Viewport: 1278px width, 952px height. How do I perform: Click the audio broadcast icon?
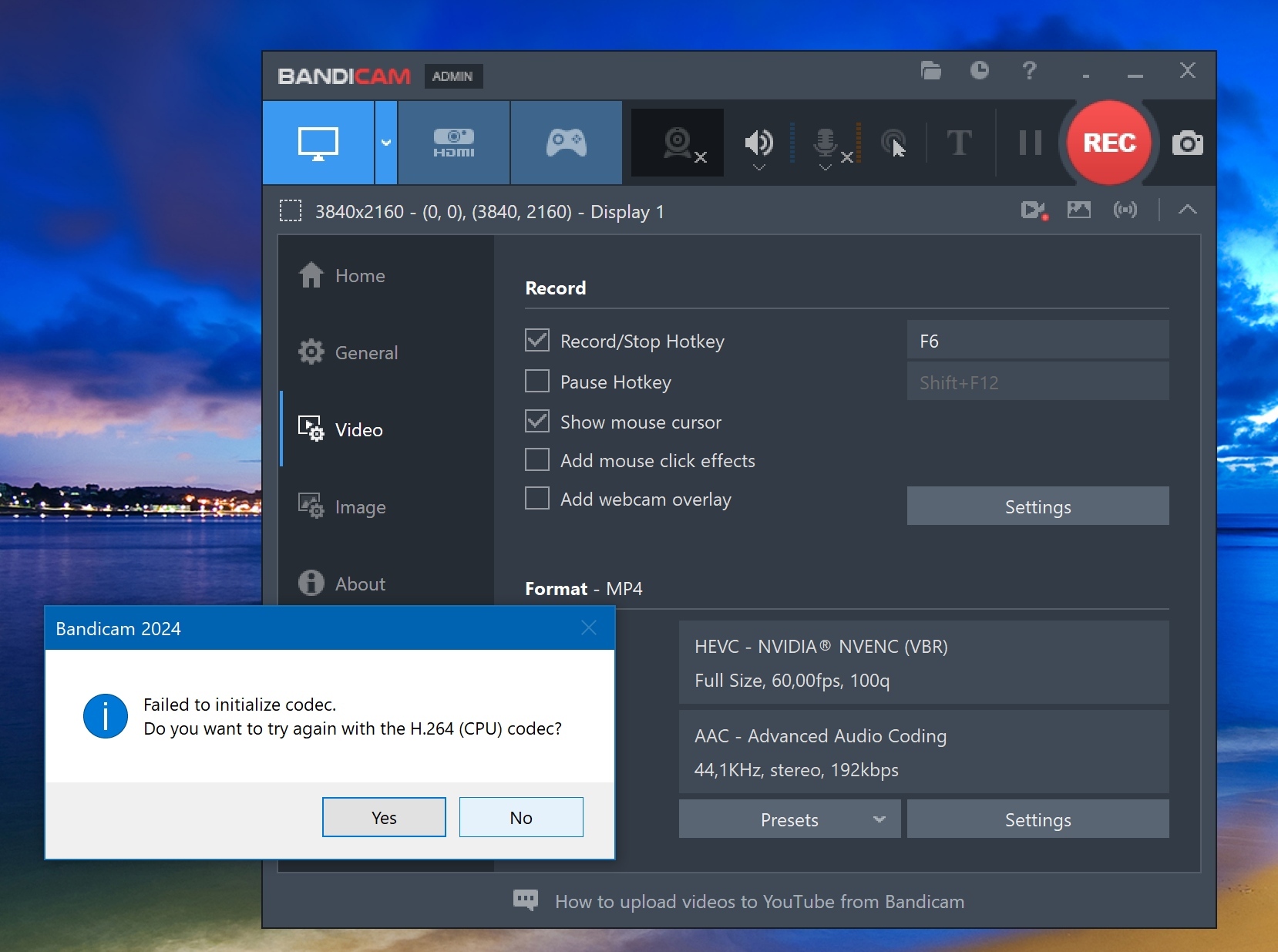(x=1125, y=210)
